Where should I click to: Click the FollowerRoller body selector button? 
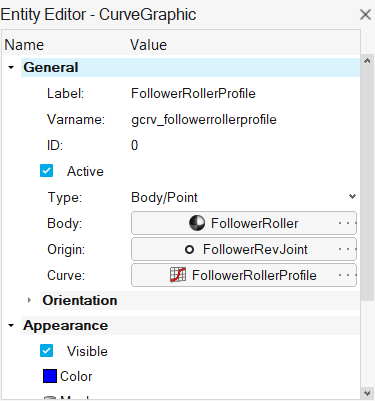[244, 223]
